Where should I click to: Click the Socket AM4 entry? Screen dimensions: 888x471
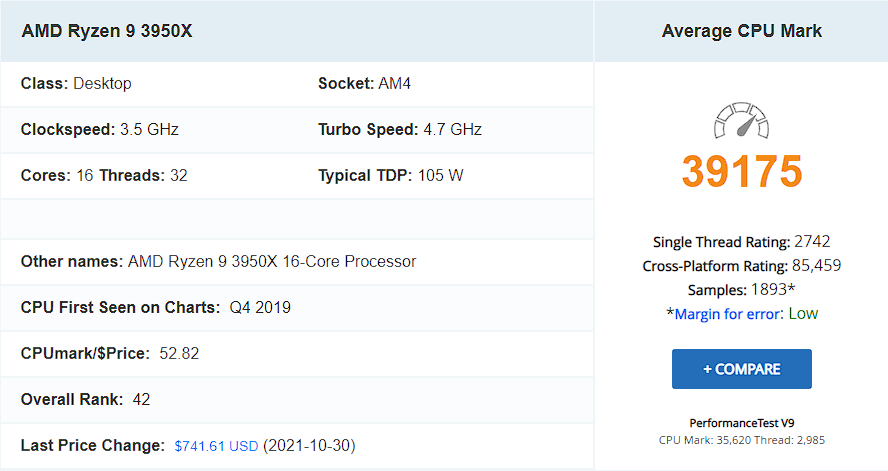364,84
